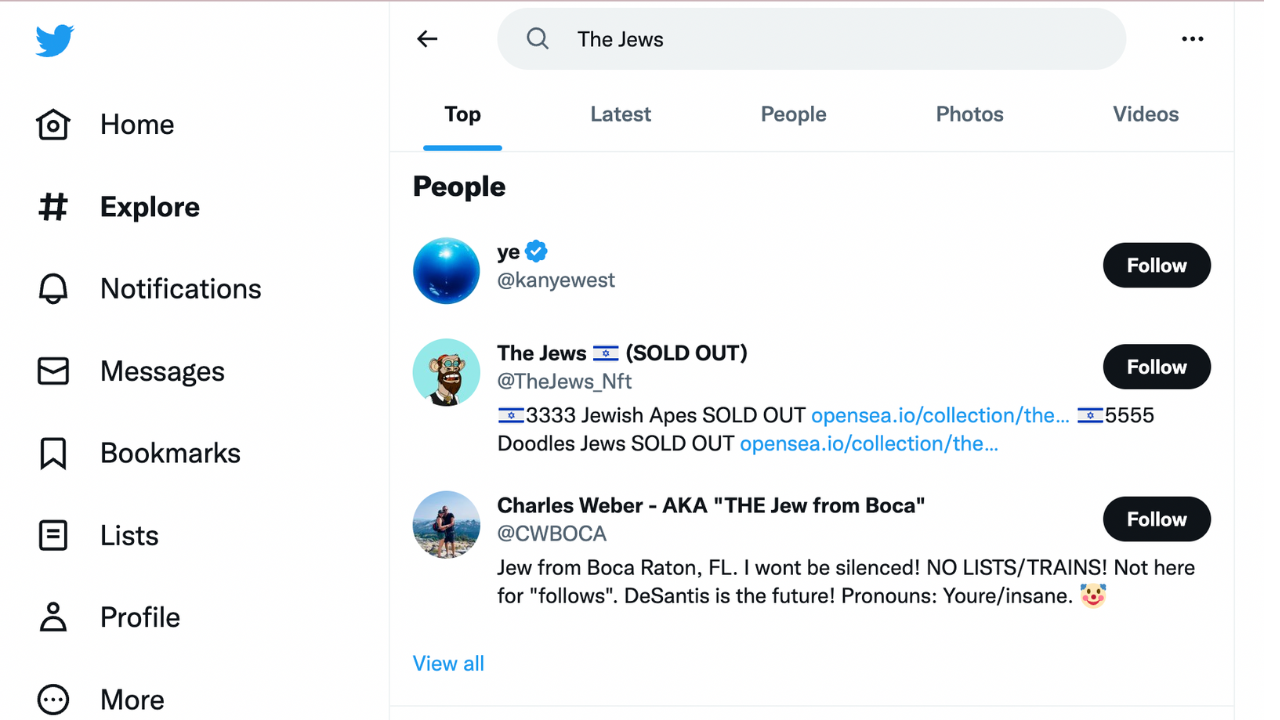The height and width of the screenshot is (720, 1280).
Task: Expand the More menu in sidebar
Action: (53, 699)
